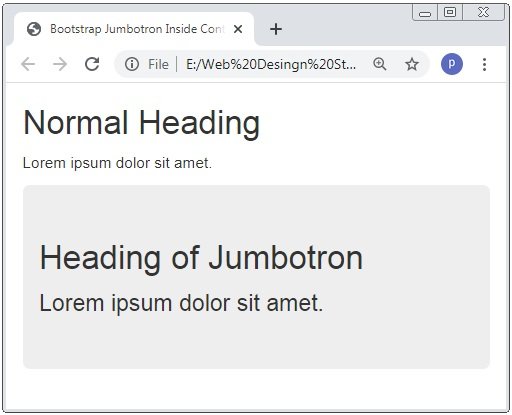Reload the current page
Image resolution: width=512 pixels, height=415 pixels.
(92, 64)
